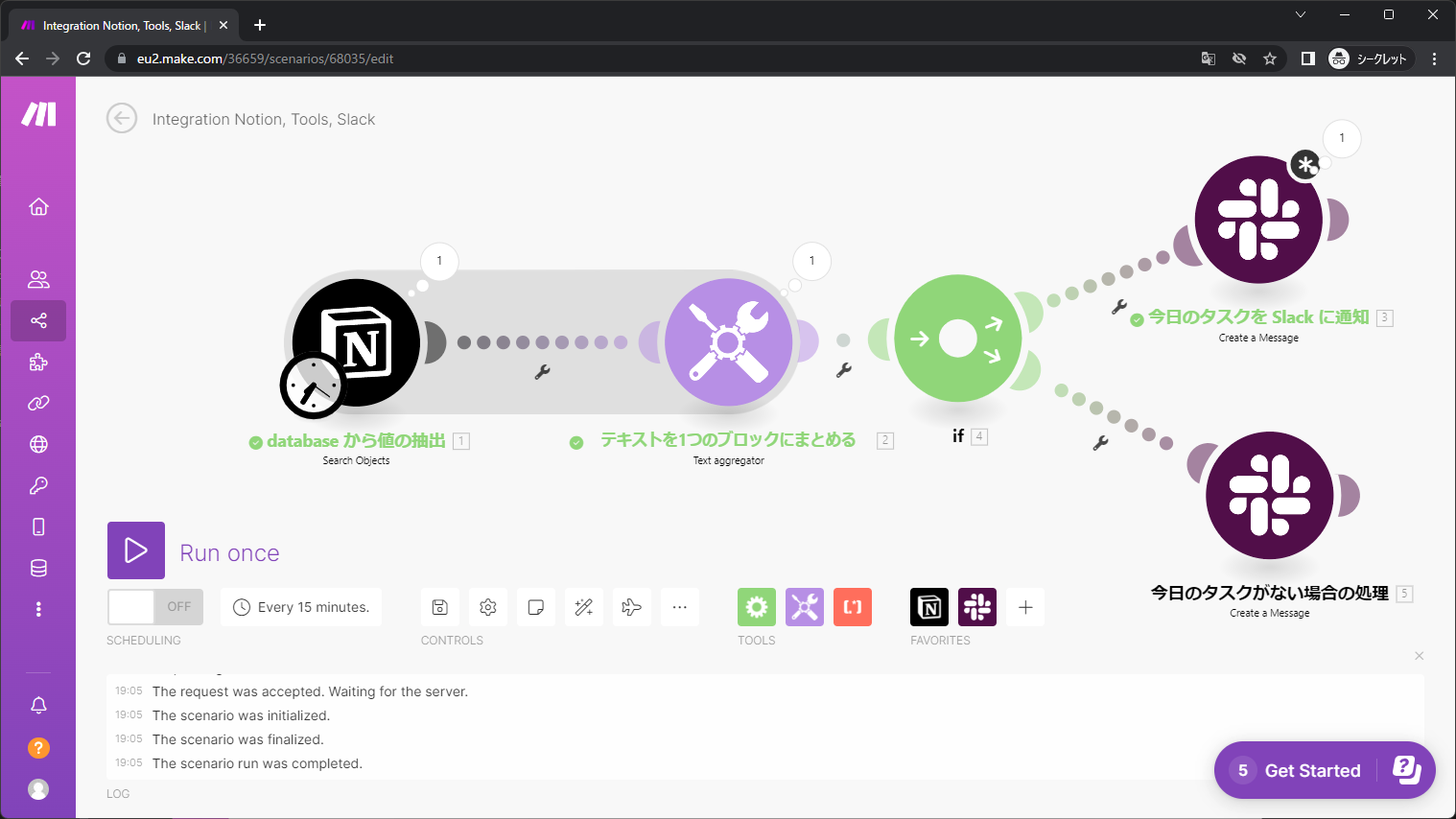Open Chrome three-dot menu
The width and height of the screenshot is (1456, 819).
coord(1434,58)
